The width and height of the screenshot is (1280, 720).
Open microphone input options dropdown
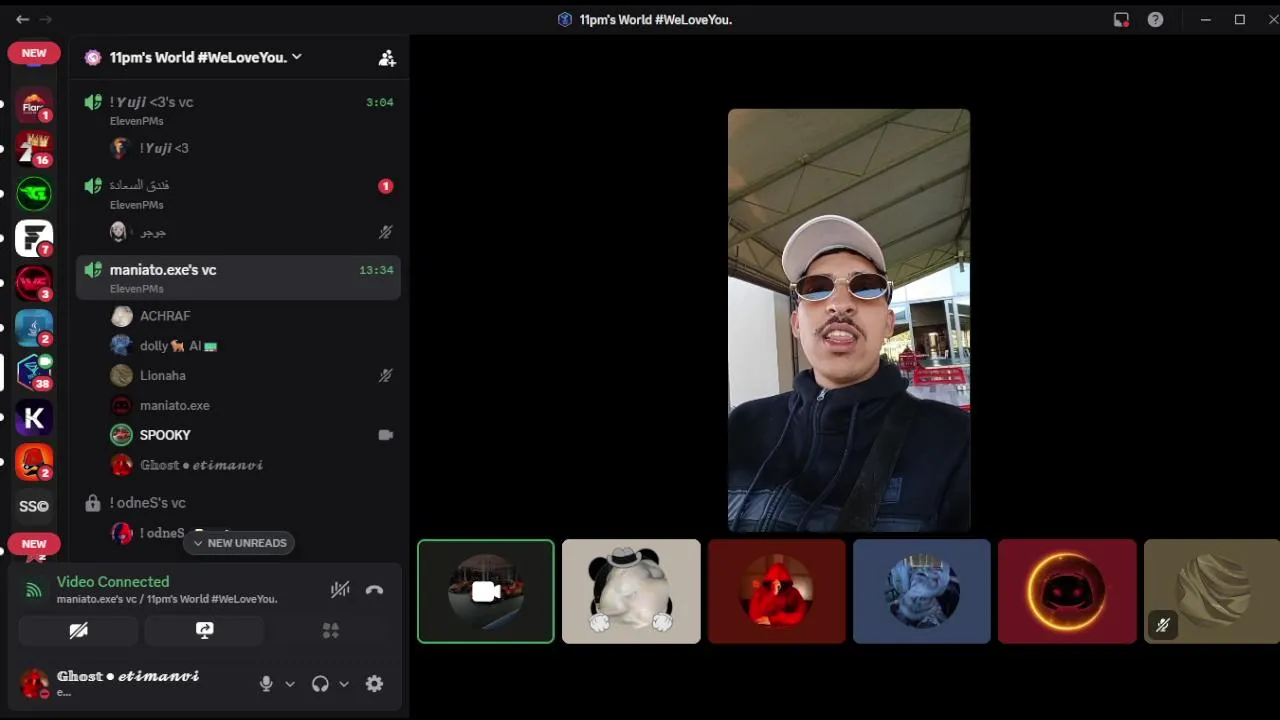click(290, 684)
